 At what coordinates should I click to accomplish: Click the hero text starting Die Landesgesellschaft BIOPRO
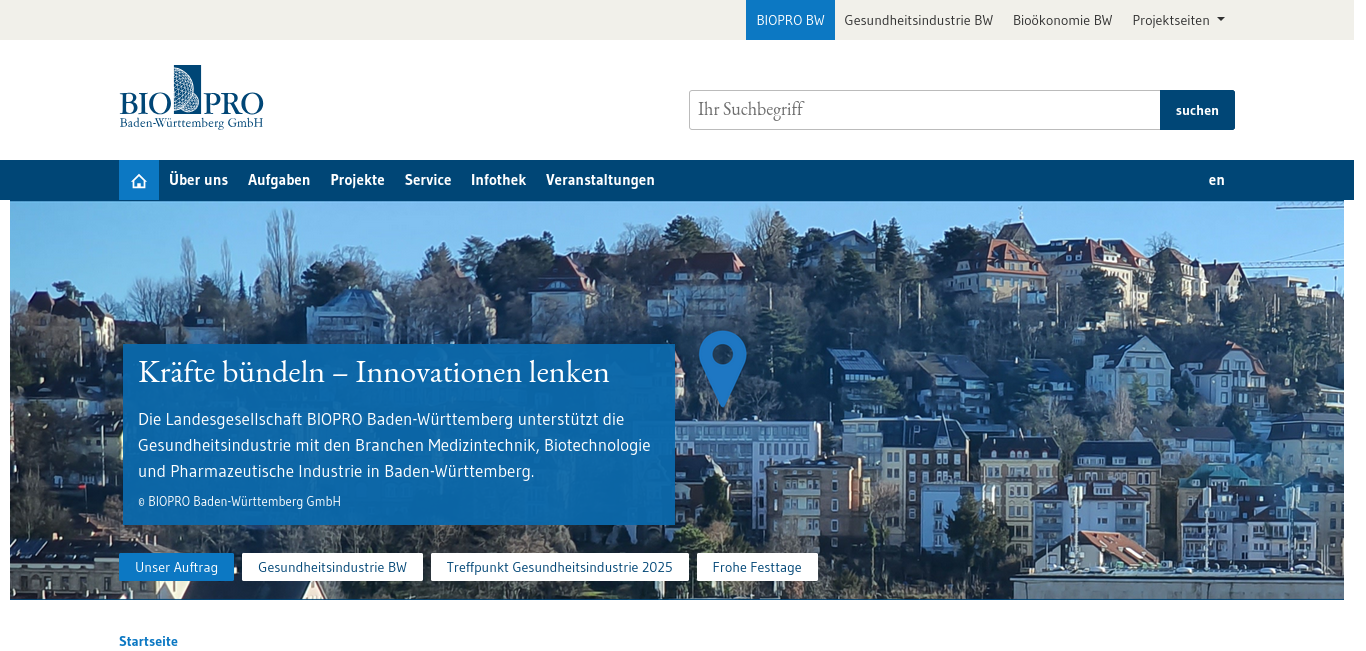click(394, 444)
